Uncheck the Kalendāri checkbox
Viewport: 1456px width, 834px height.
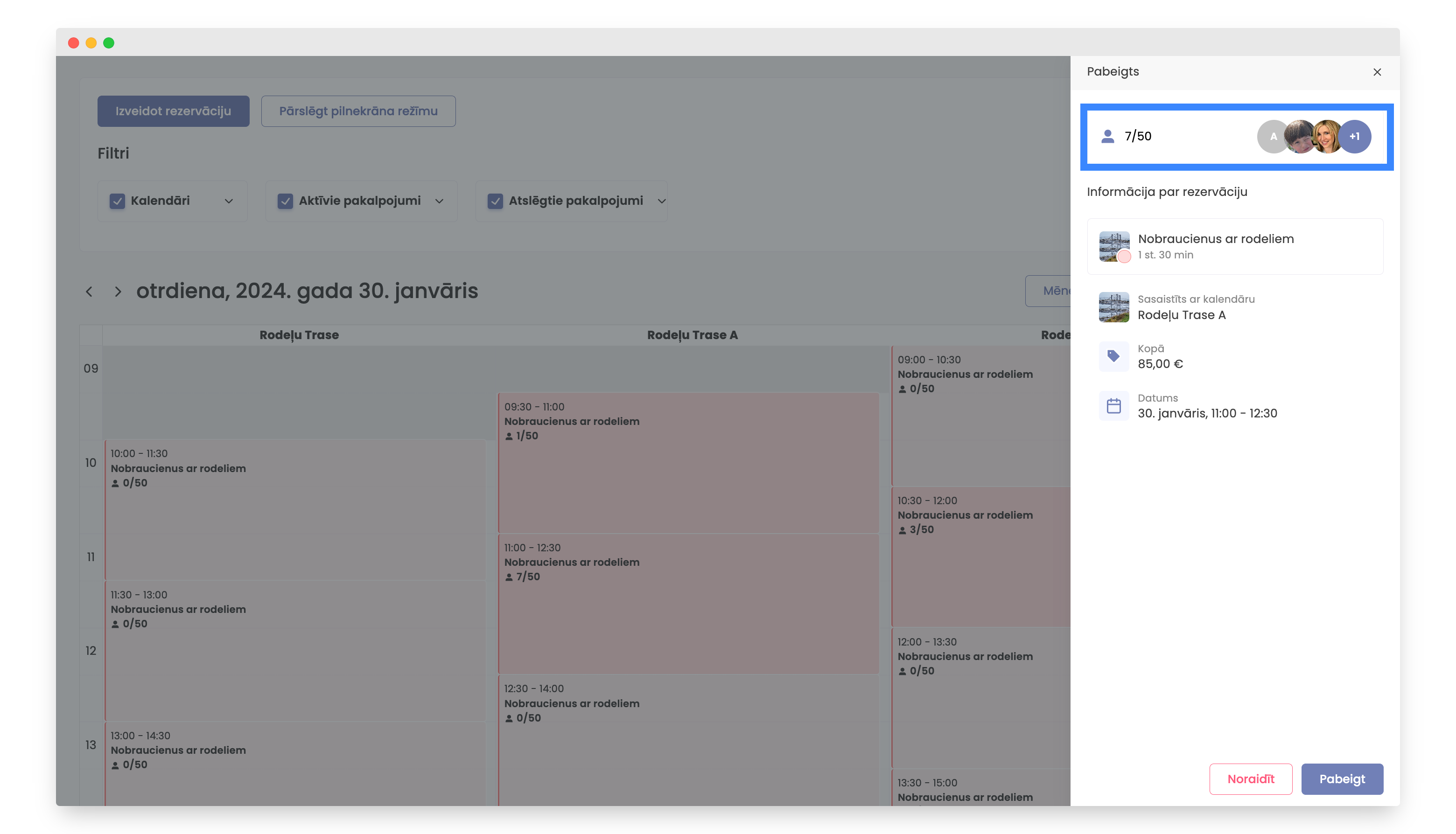point(118,201)
